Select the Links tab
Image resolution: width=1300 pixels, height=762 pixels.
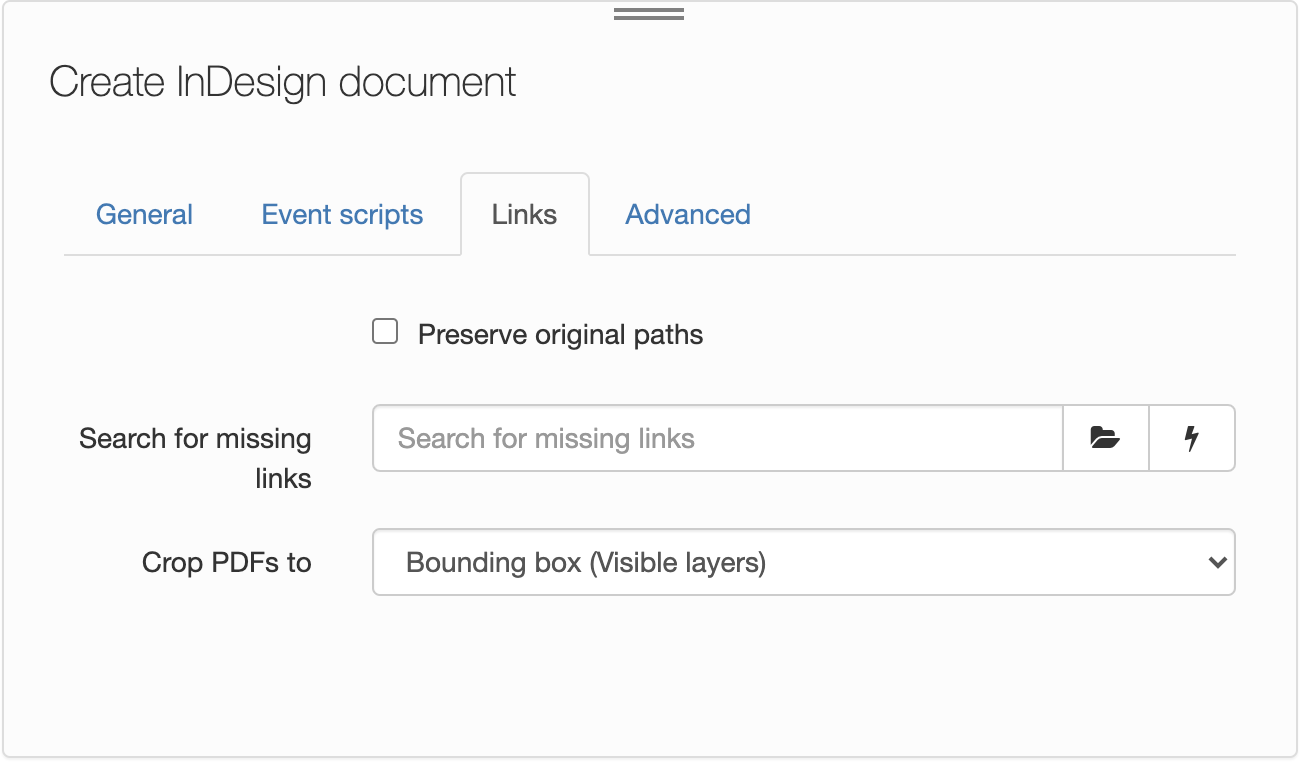525,215
